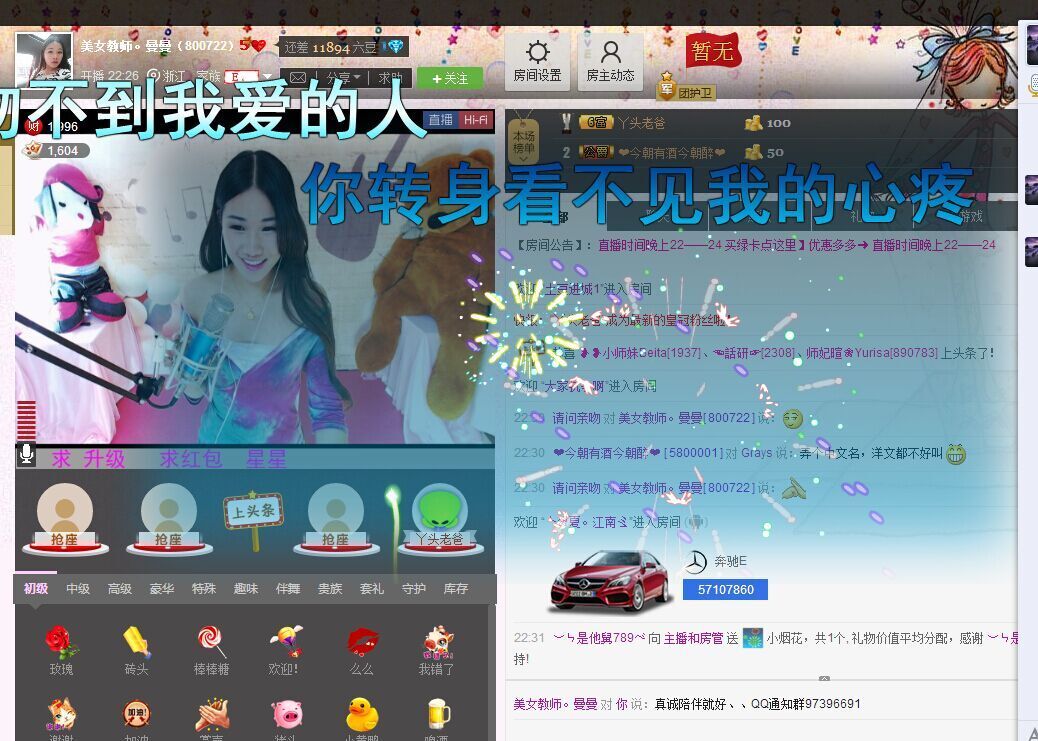
Task: Grab the second 抢座 seat
Action: coord(168,520)
